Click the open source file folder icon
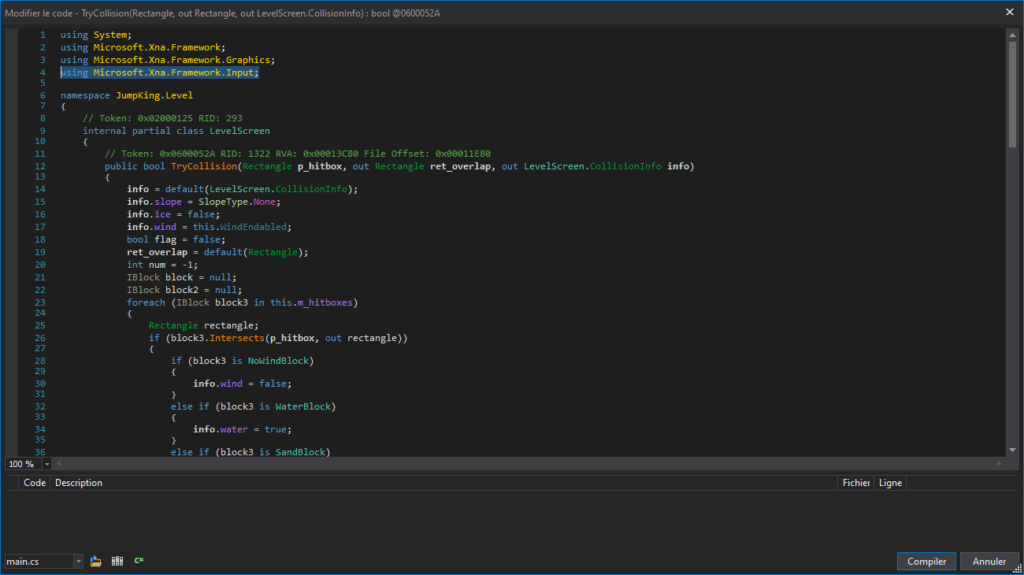The image size is (1024, 575). 96,561
